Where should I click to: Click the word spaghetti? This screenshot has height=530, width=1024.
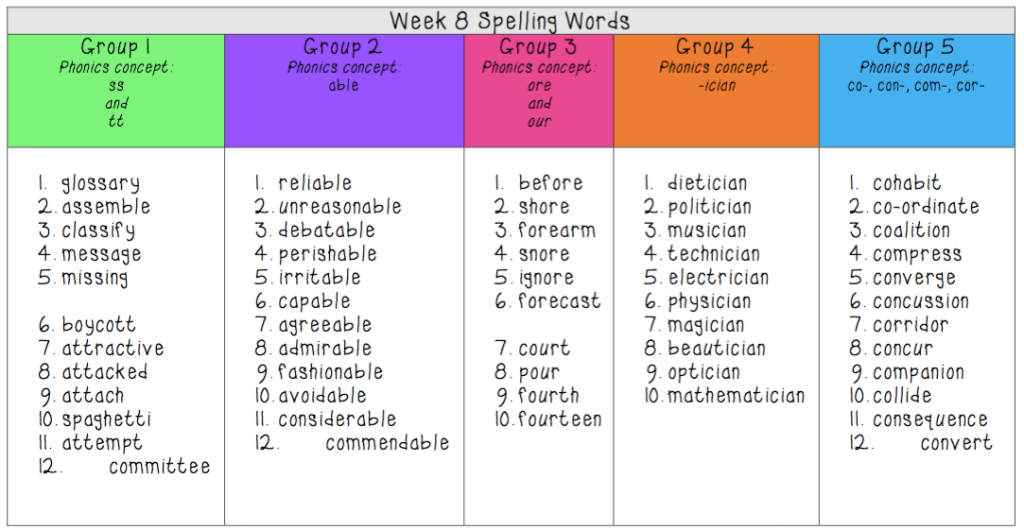(107, 420)
